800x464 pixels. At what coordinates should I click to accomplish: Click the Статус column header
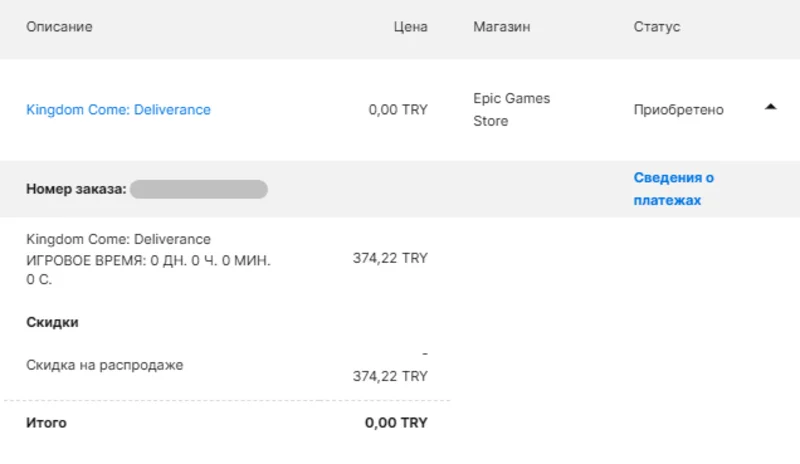pyautogui.click(x=656, y=27)
